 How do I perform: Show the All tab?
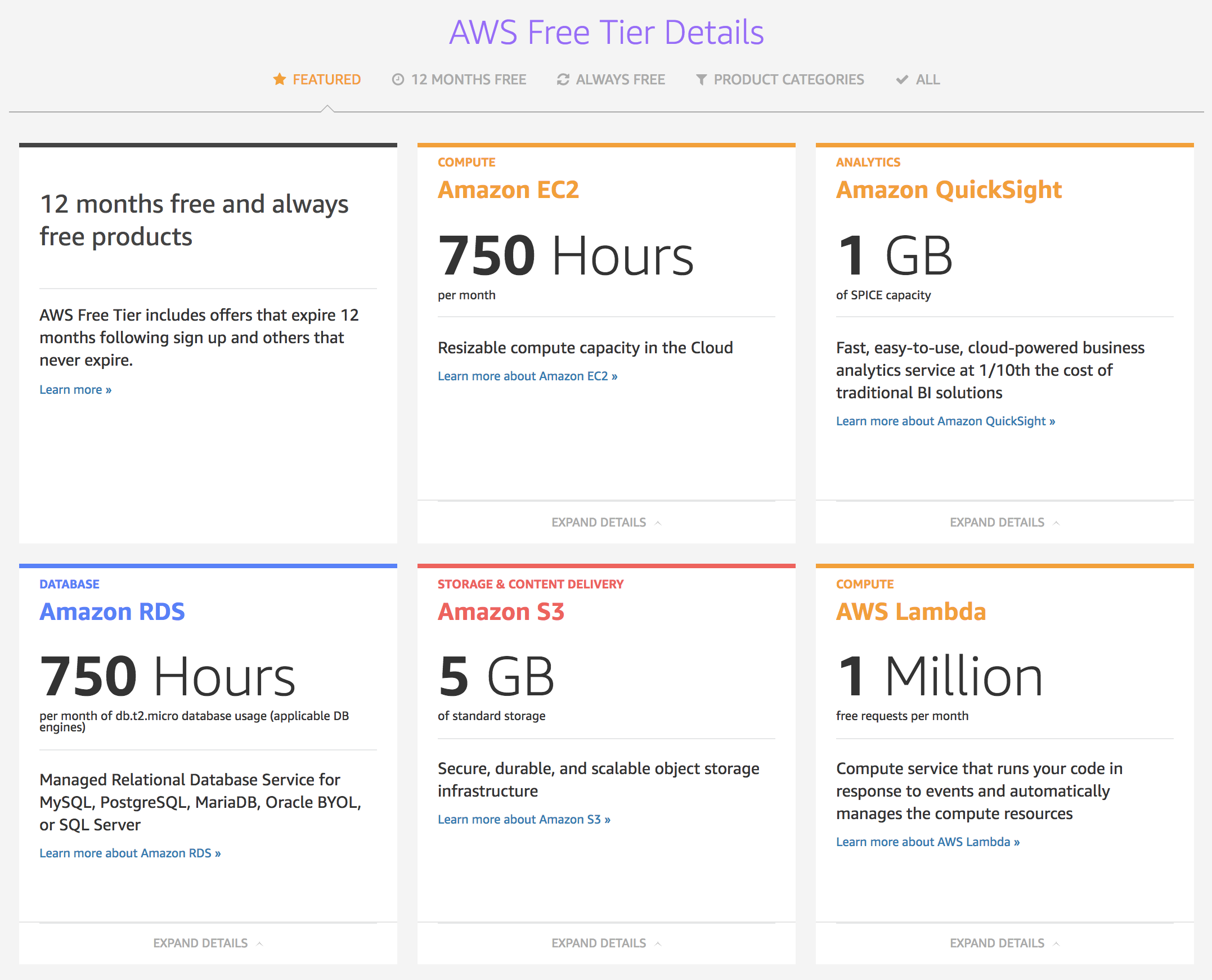(918, 79)
